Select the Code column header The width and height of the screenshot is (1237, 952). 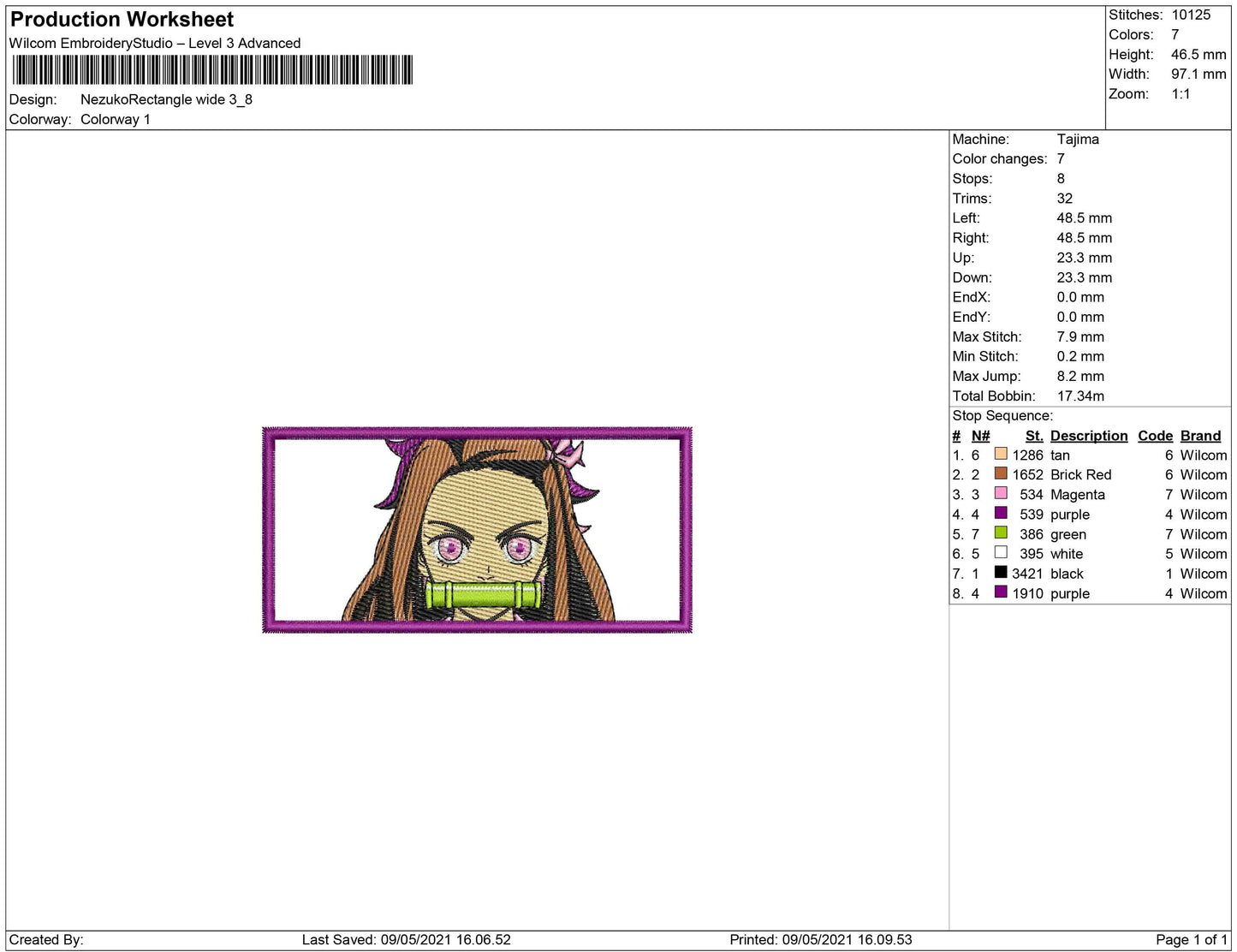tap(1155, 436)
